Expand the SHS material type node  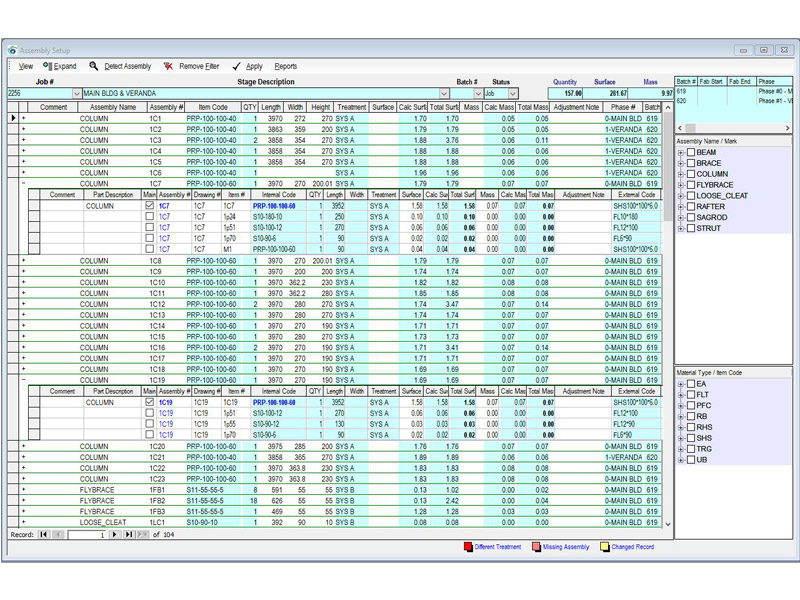tap(681, 438)
